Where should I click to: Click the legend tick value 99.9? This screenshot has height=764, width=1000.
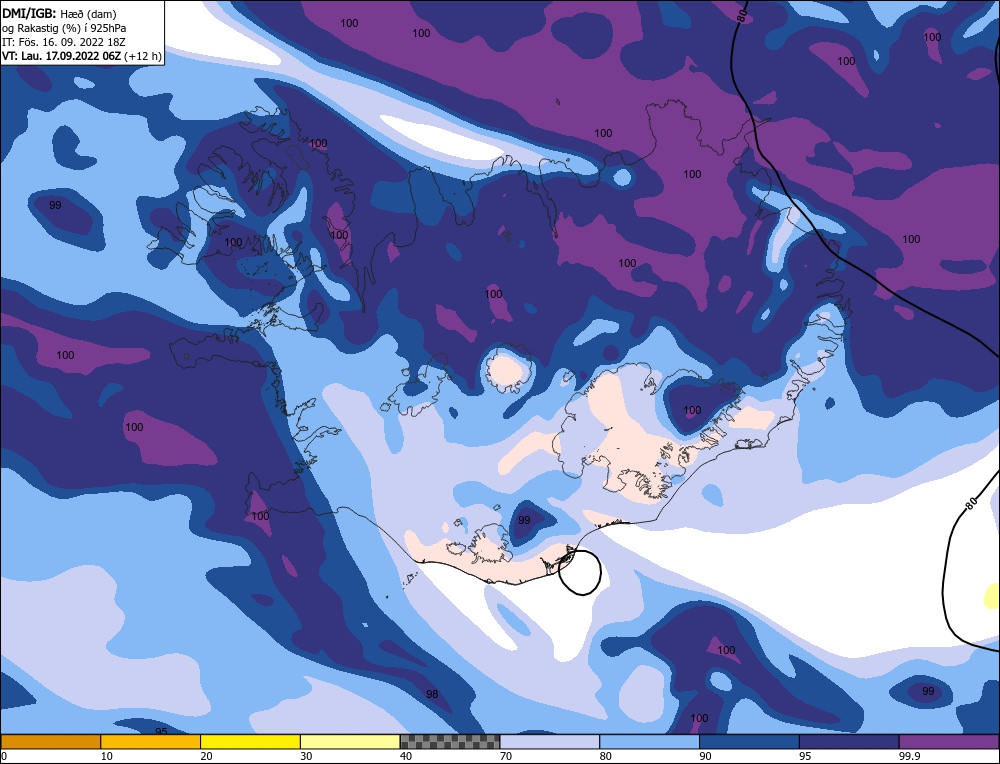click(x=908, y=756)
